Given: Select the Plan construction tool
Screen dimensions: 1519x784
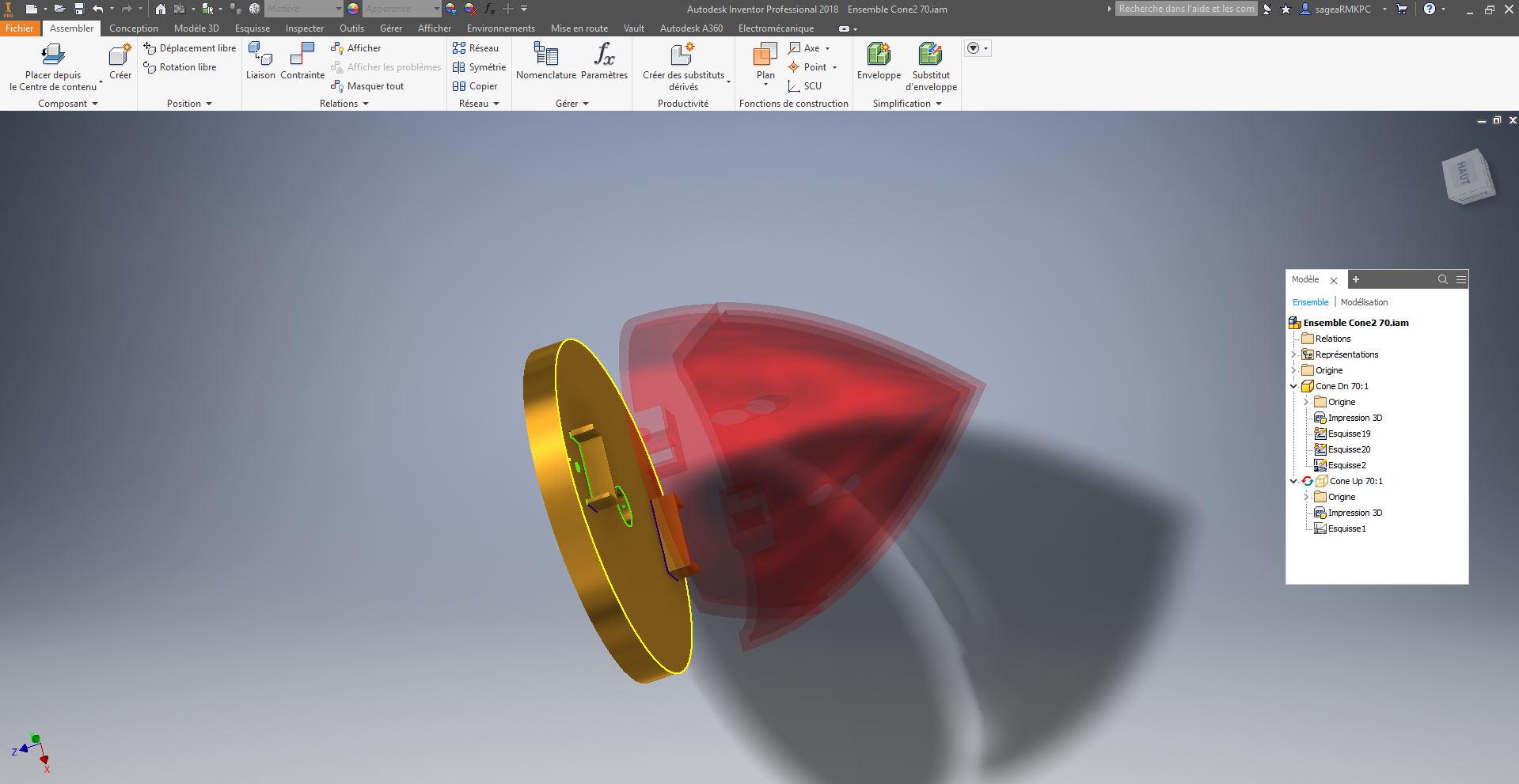Looking at the screenshot, I should click(765, 62).
